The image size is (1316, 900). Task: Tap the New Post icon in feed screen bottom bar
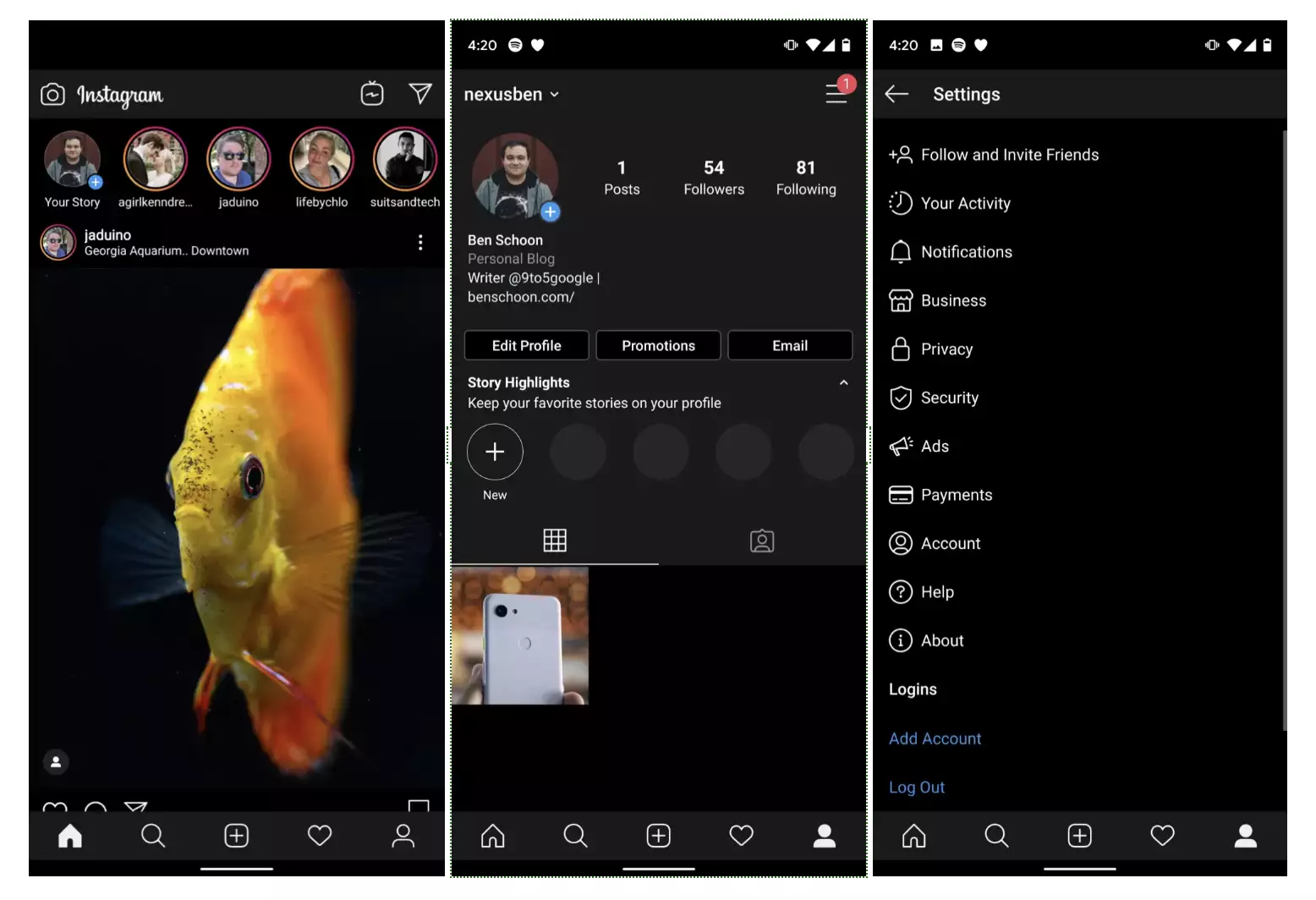[x=237, y=836]
